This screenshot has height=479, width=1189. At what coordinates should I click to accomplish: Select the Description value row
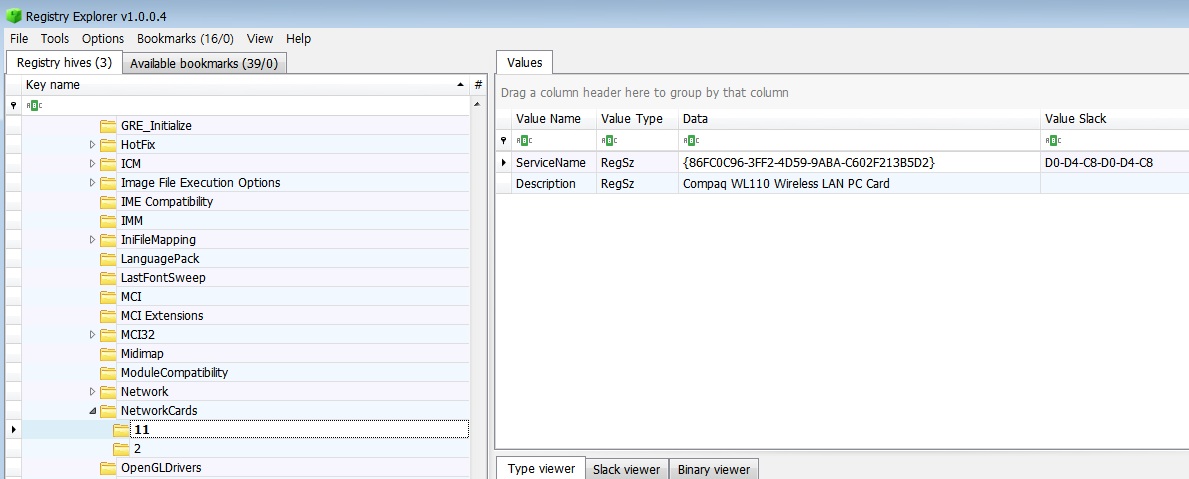point(842,183)
